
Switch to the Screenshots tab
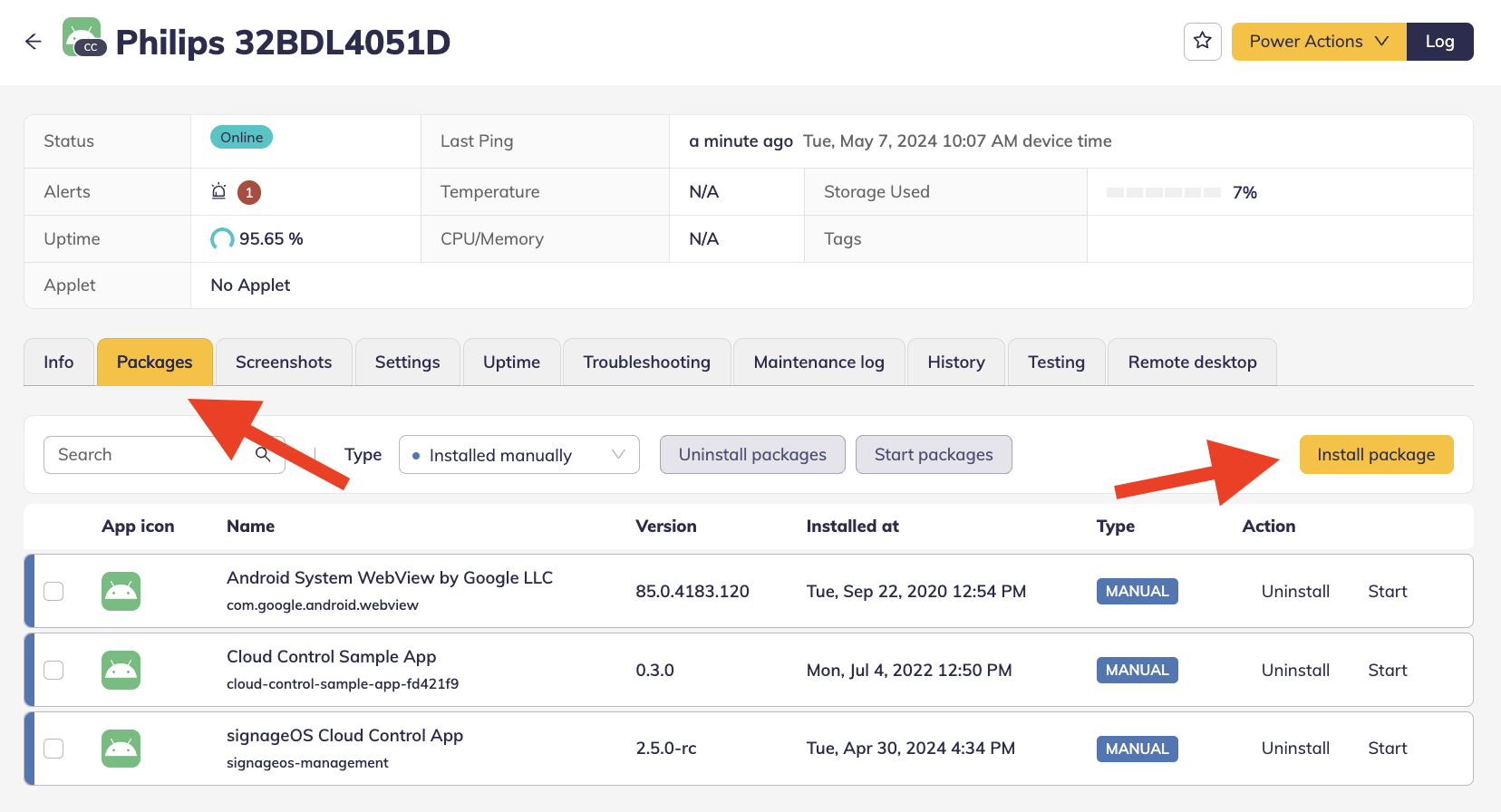284,362
